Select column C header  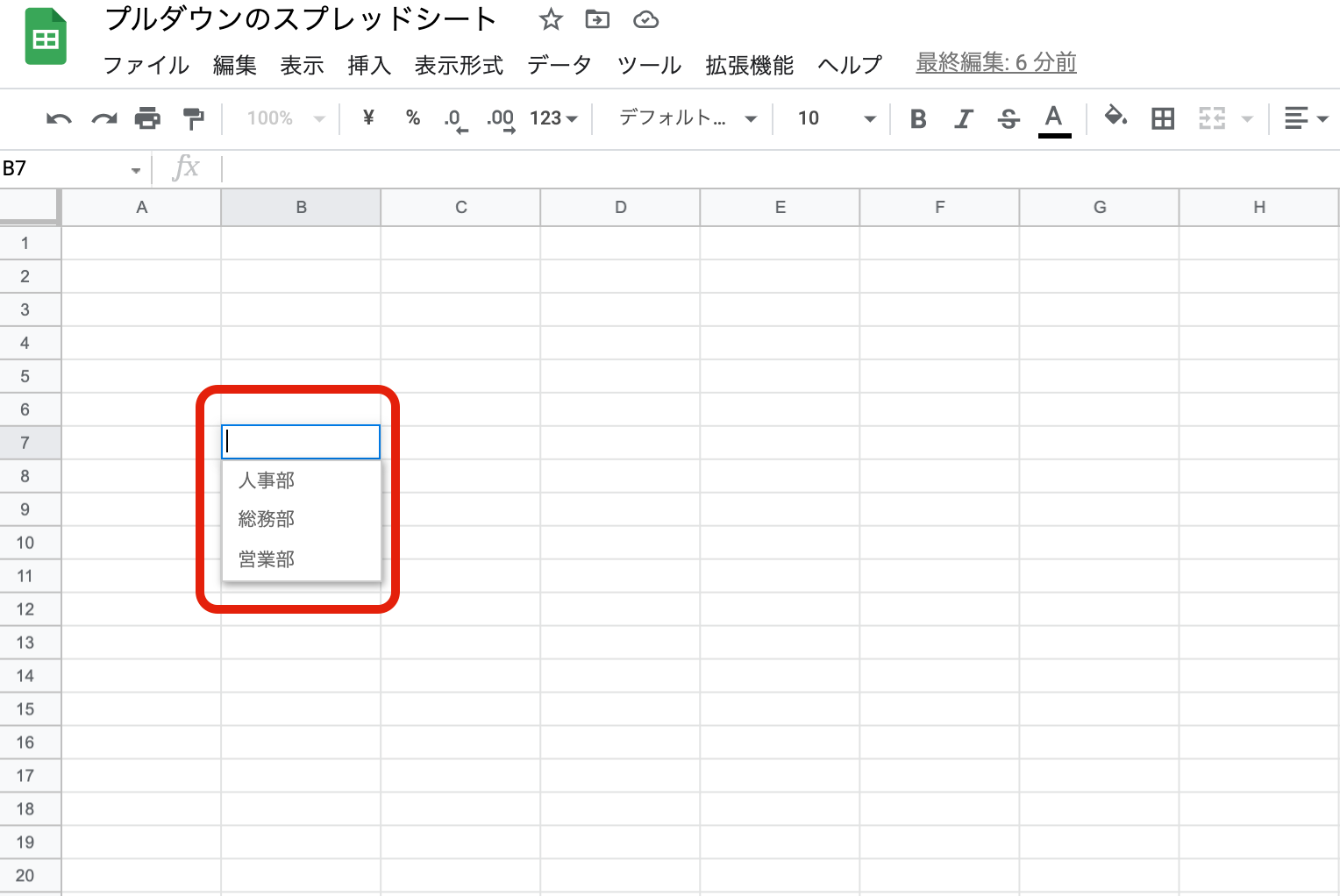(x=460, y=208)
